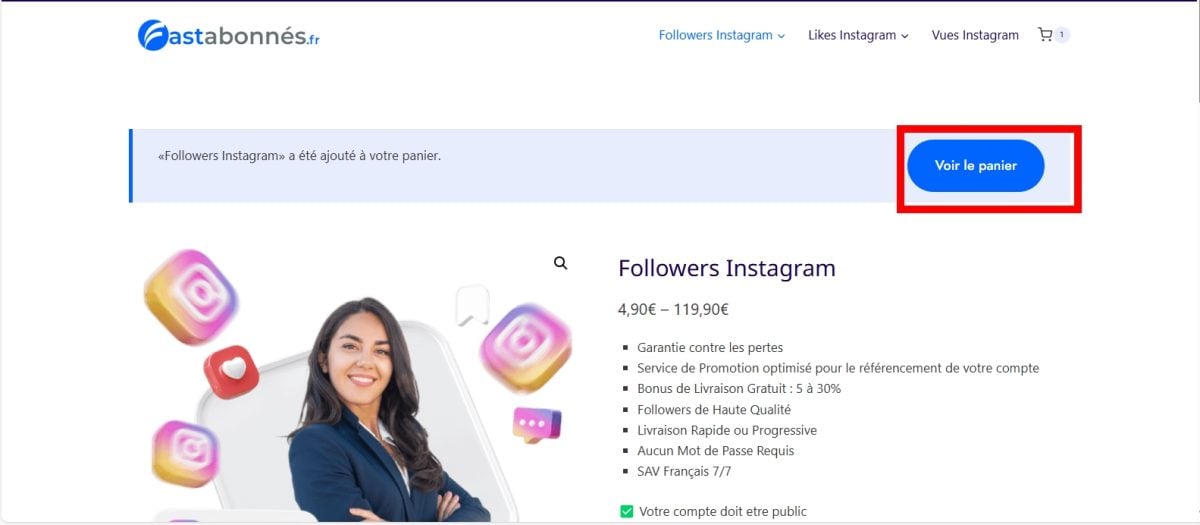This screenshot has width=1200, height=525.
Task: Click the purple chat bubble icon in image
Action: [x=537, y=424]
